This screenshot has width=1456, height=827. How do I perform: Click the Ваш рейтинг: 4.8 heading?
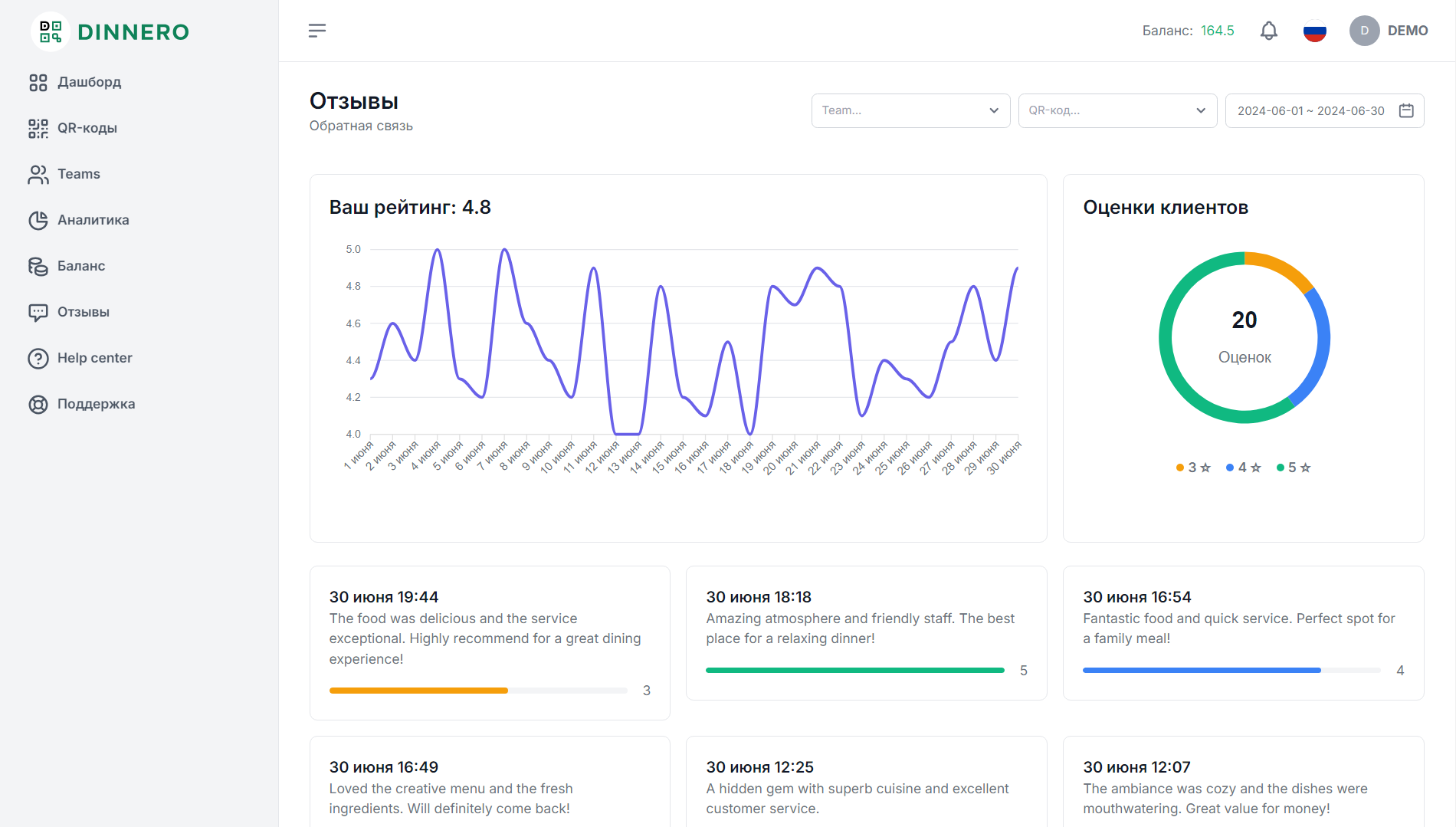point(410,208)
